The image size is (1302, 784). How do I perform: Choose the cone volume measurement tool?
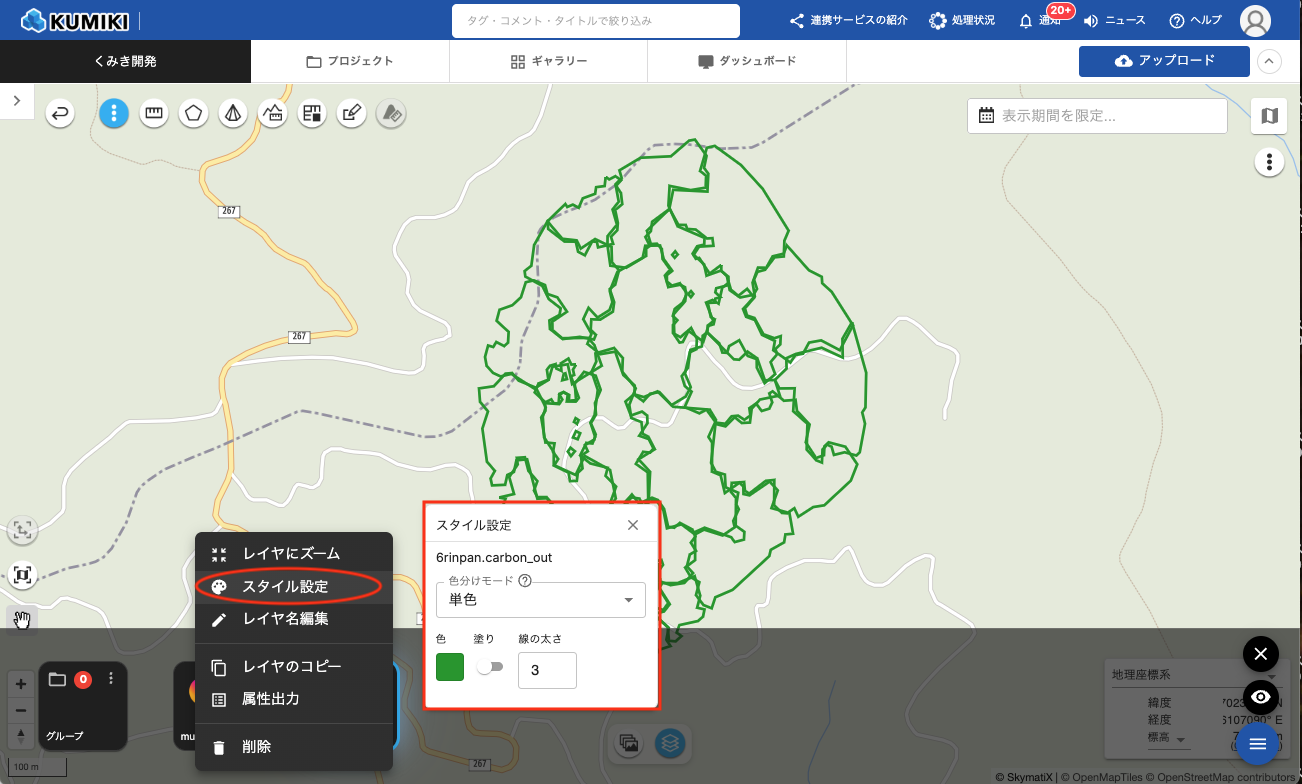pos(233,114)
